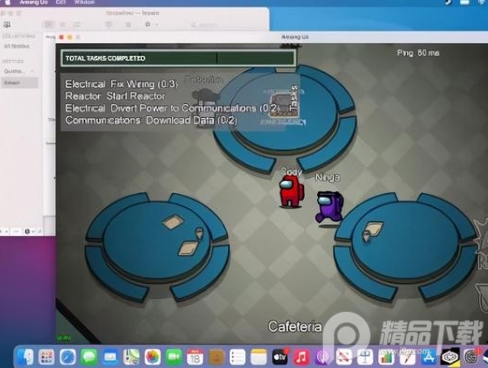Select the 'Reactor Start Reactor' task line
The width and height of the screenshot is (488, 368).
pyautogui.click(x=115, y=96)
